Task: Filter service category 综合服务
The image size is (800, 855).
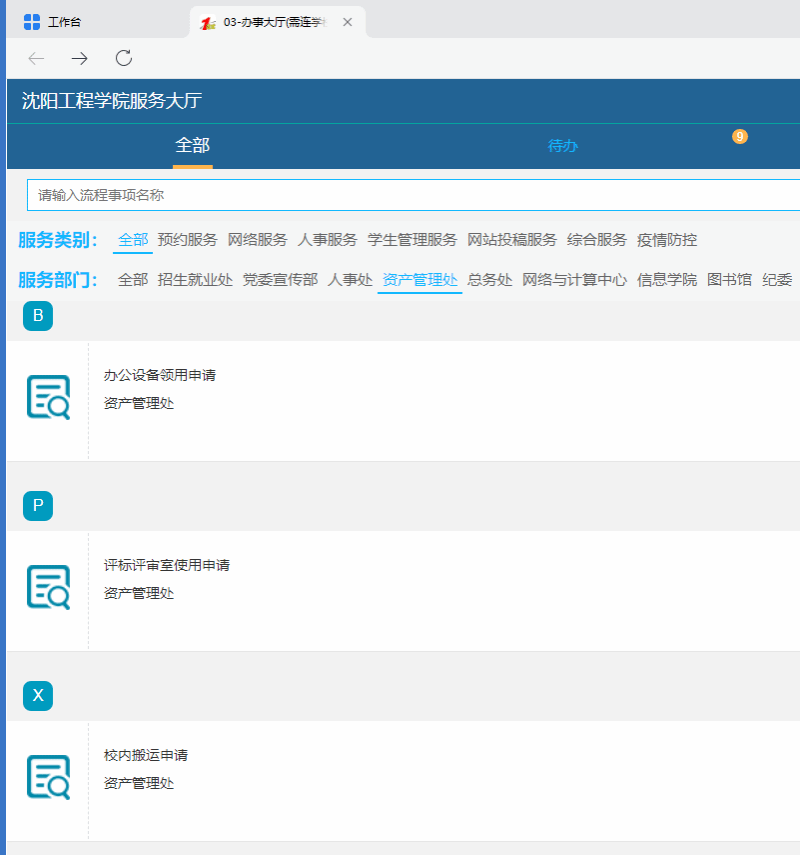Action: point(597,240)
